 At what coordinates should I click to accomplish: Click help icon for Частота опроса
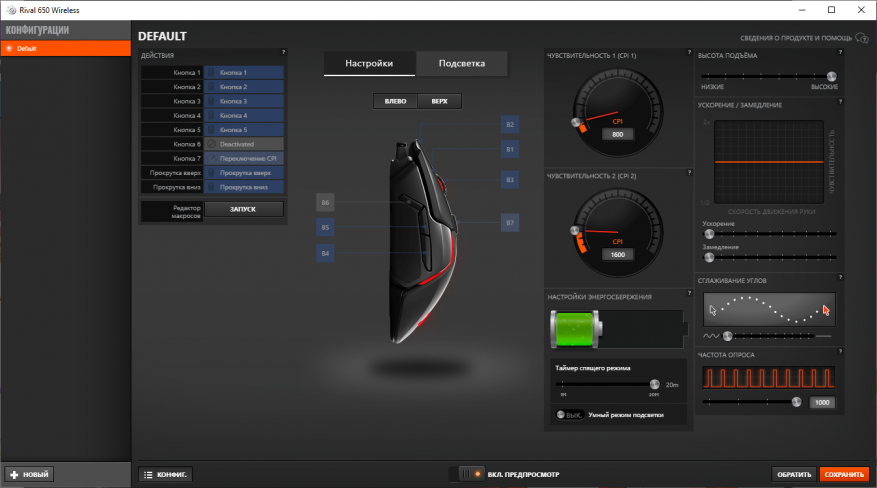pyautogui.click(x=840, y=352)
